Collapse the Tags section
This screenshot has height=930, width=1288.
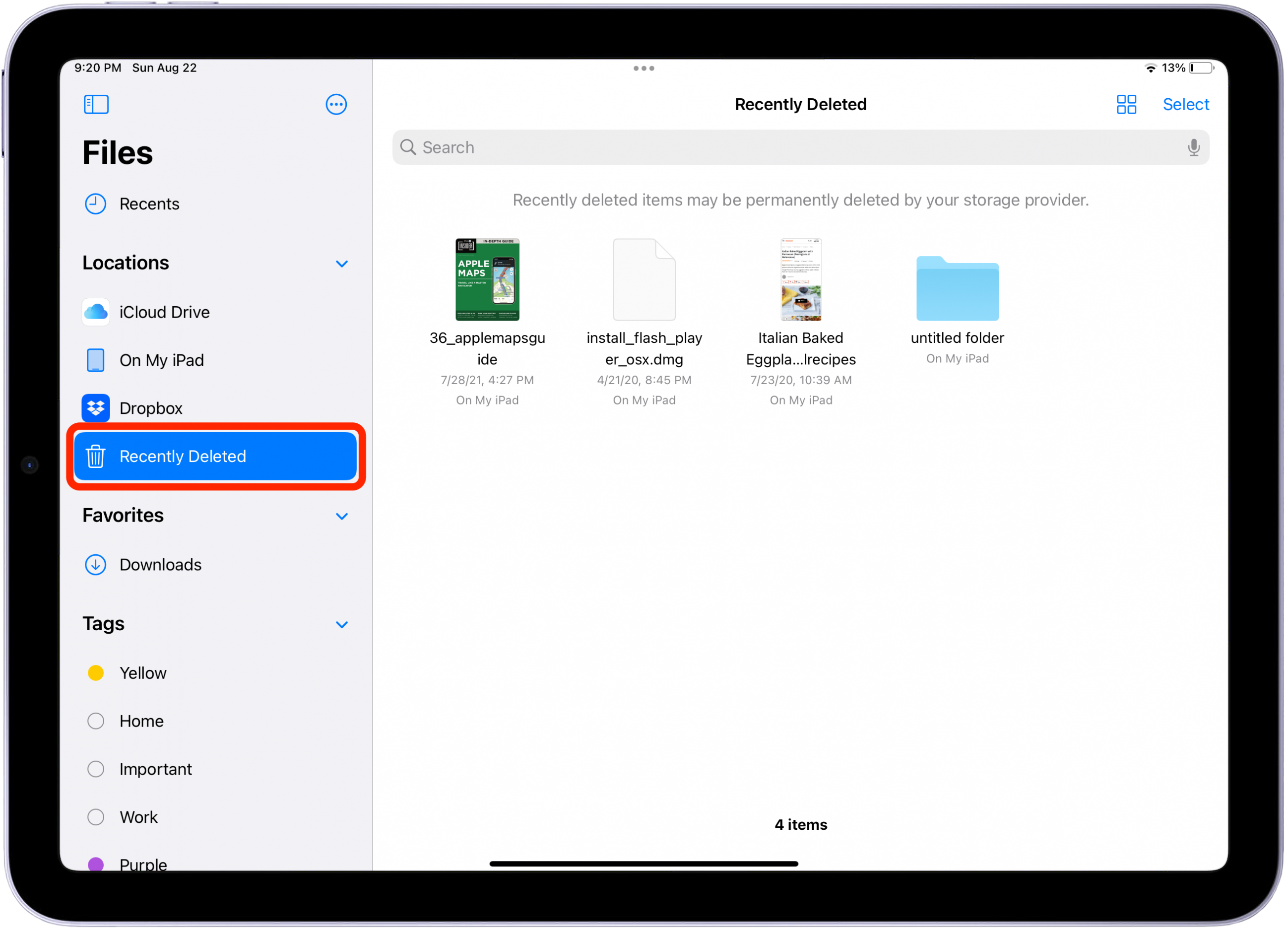[x=341, y=624]
